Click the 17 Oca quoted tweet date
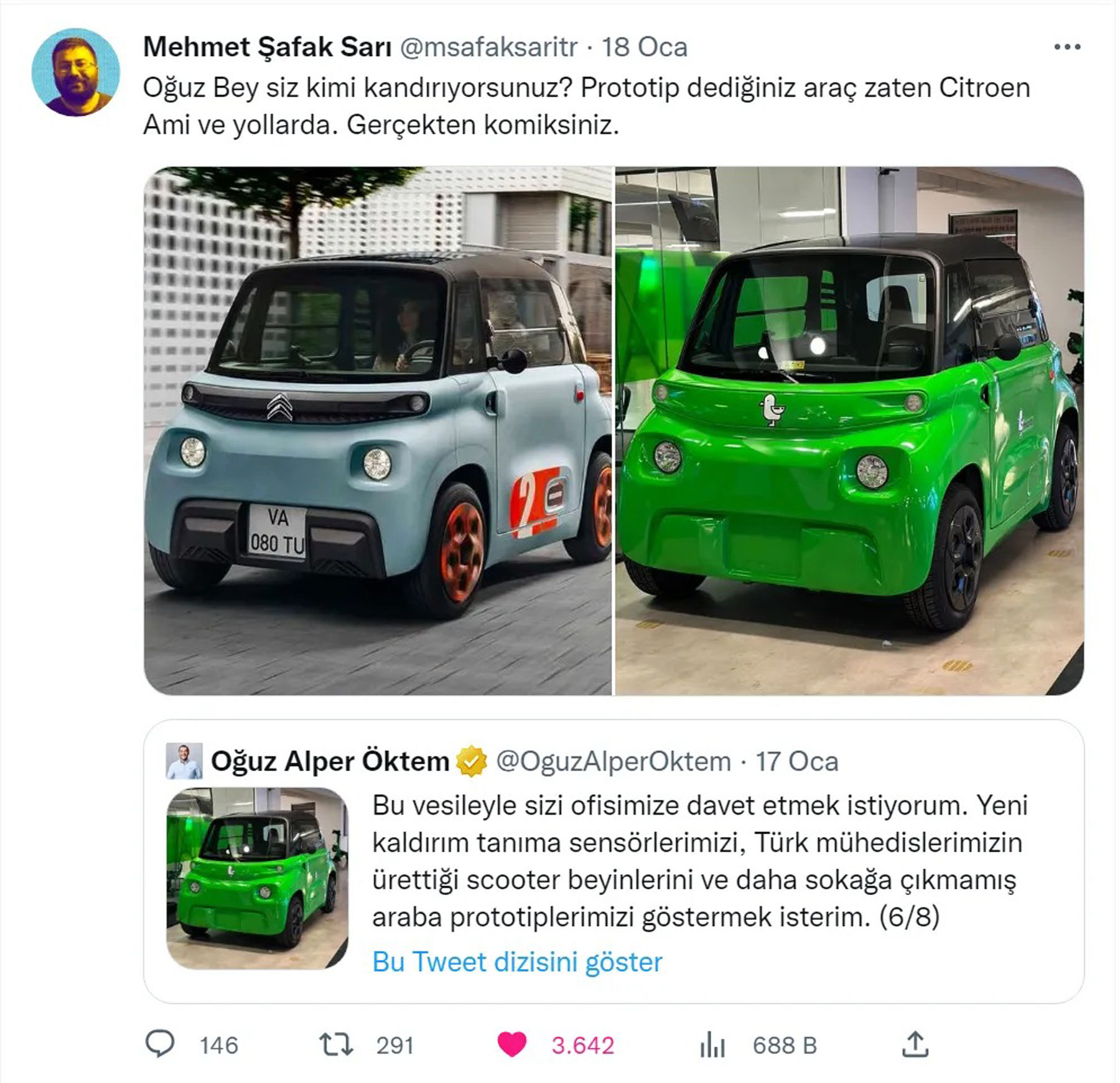This screenshot has height=1083, width=1120. click(796, 761)
